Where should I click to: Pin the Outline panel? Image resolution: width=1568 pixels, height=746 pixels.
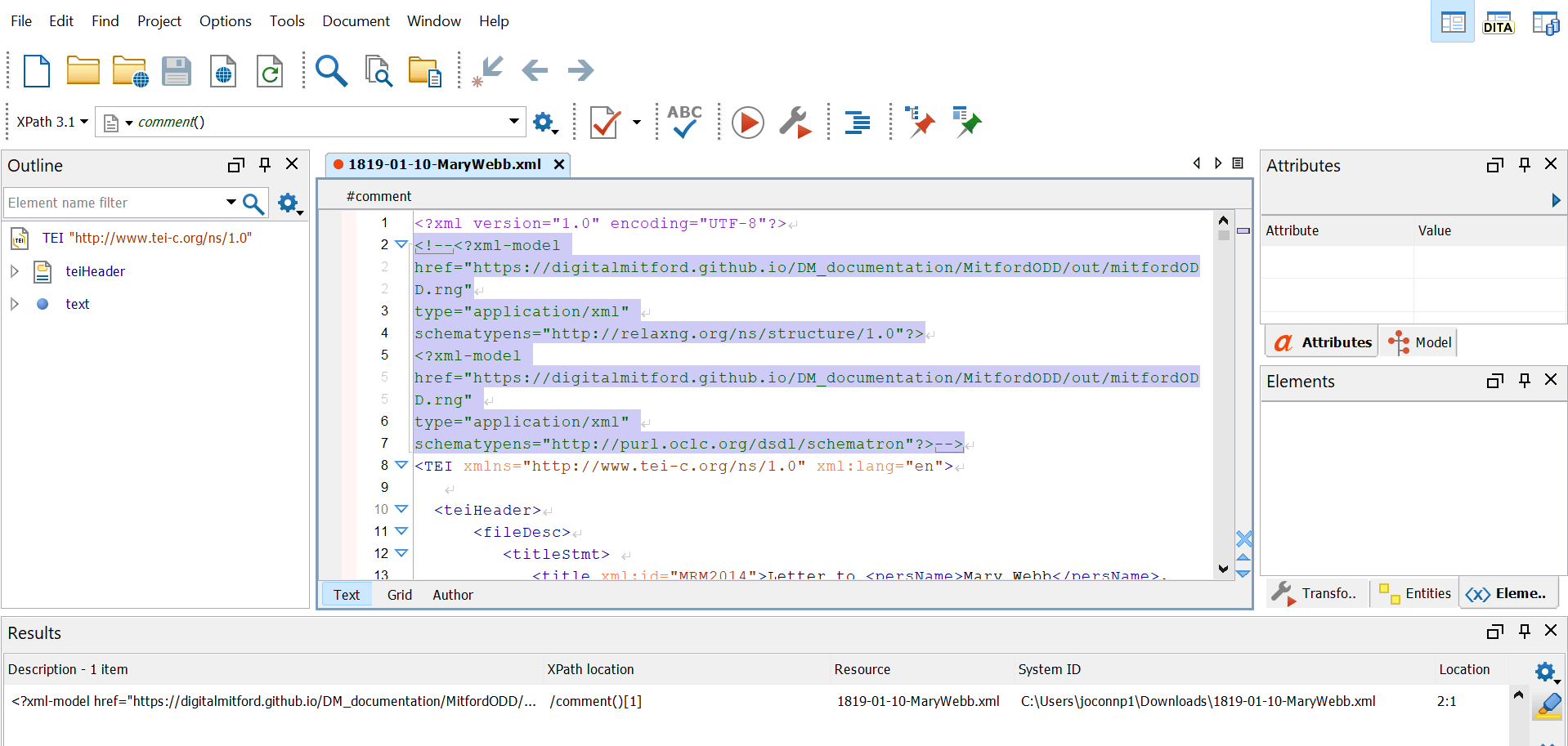(x=265, y=164)
